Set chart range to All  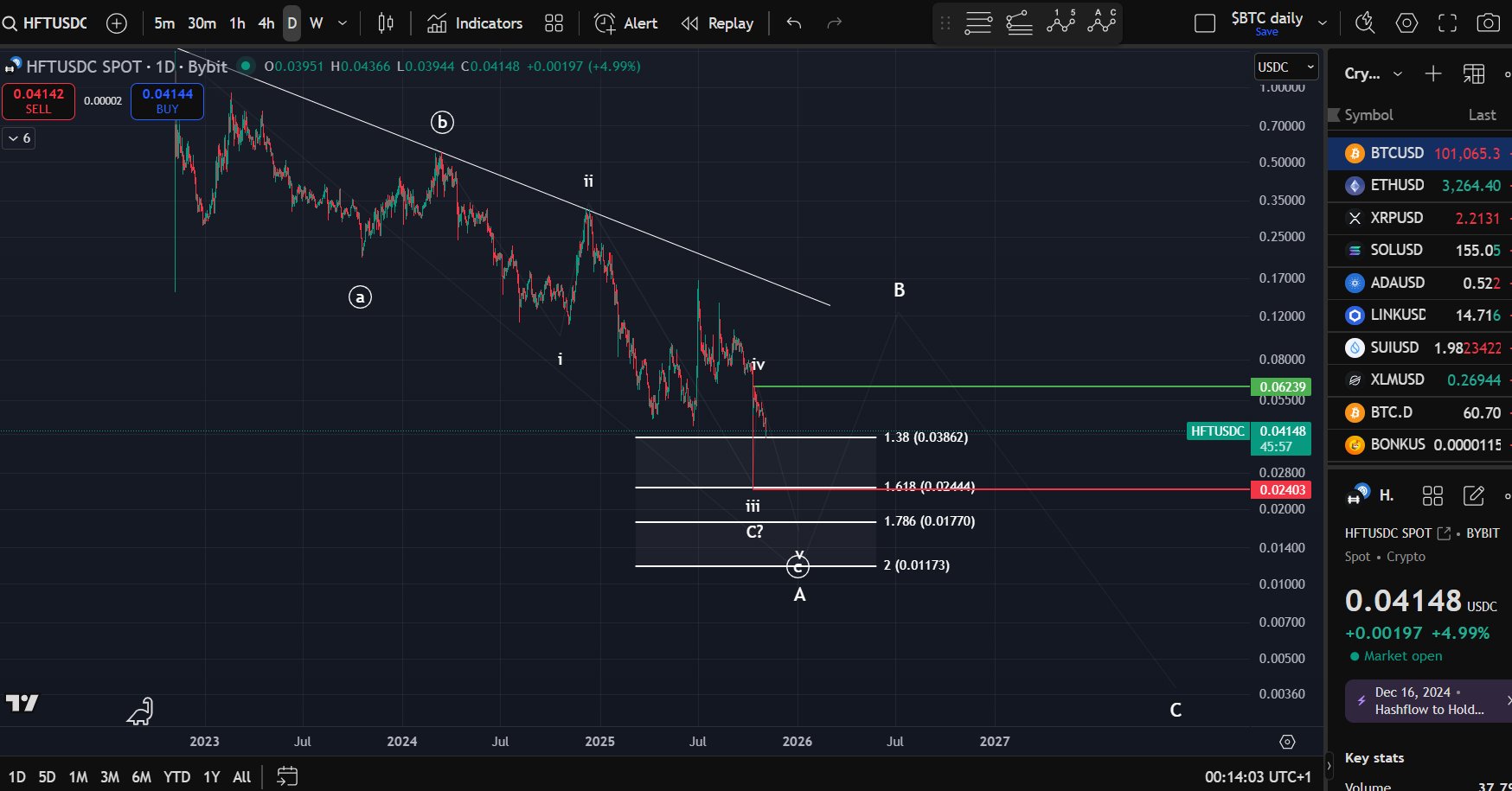pyautogui.click(x=242, y=777)
